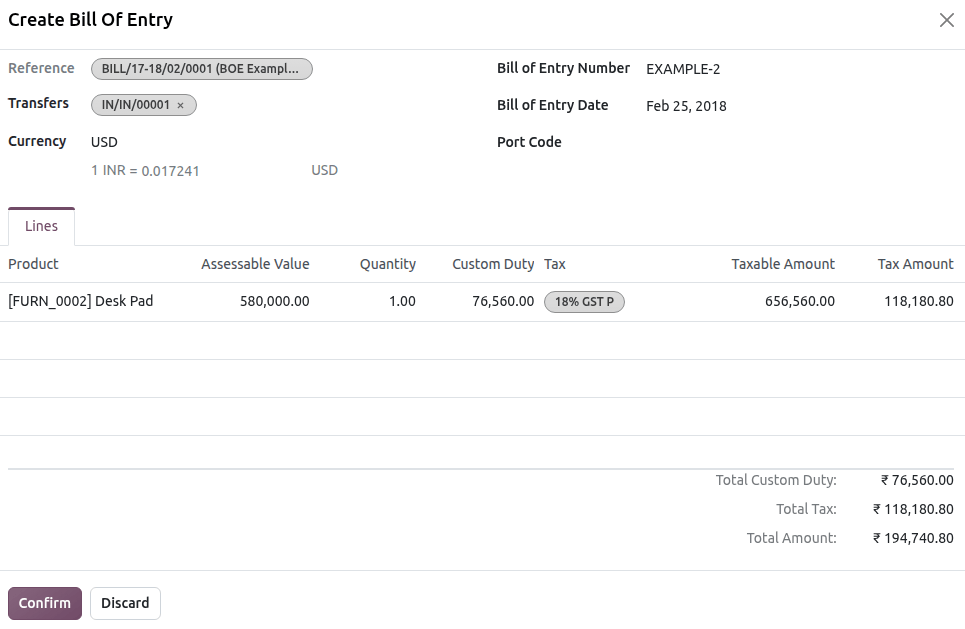Open the BILL/17-18/02/0001 reference tag
Viewport: 965px width, 629px height.
click(201, 69)
